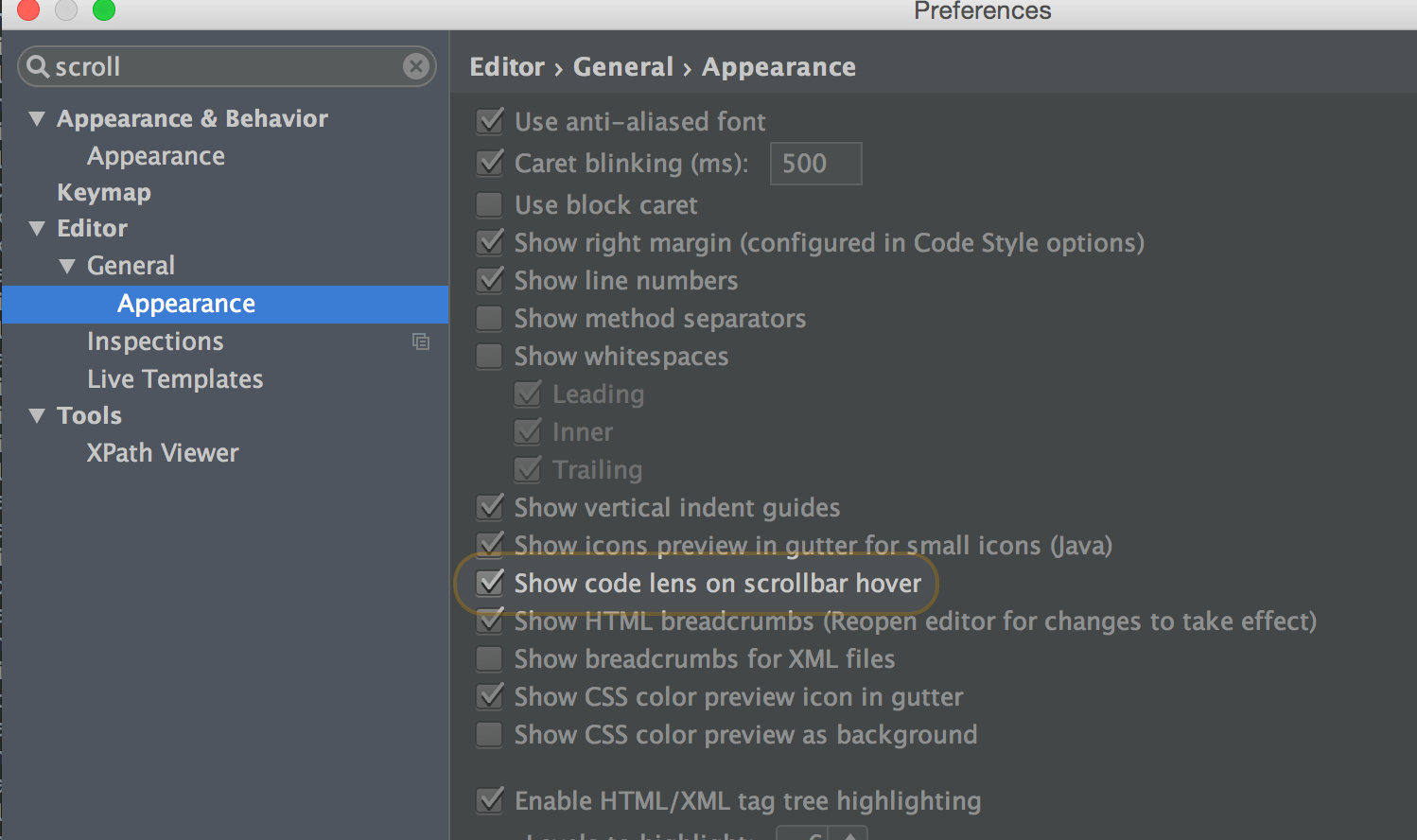Image resolution: width=1417 pixels, height=840 pixels.
Task: Select XPath Viewer under Tools
Action: (x=162, y=452)
